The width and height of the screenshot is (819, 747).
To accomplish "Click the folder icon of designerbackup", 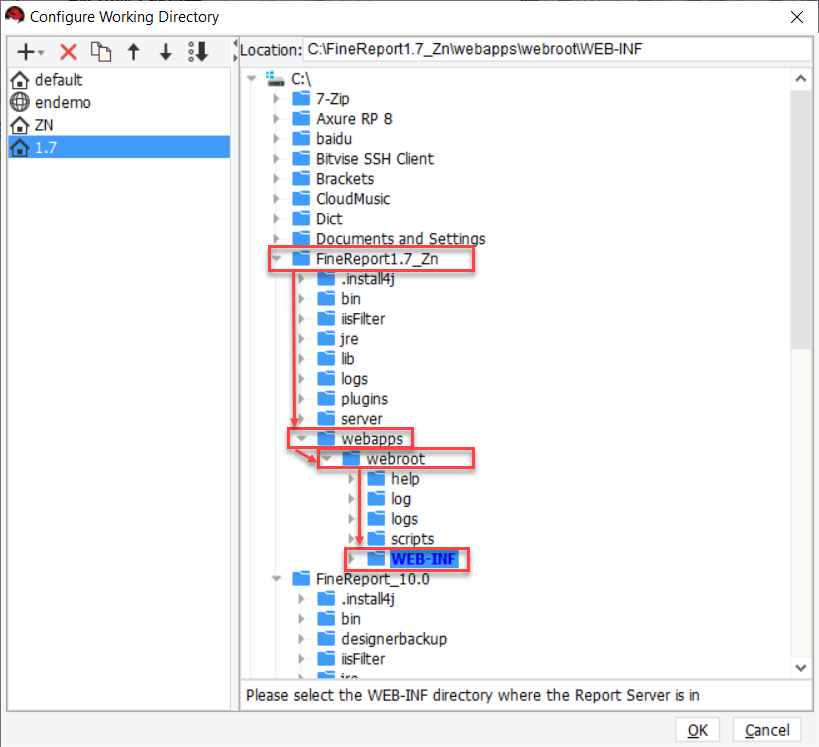I will click(x=326, y=638).
